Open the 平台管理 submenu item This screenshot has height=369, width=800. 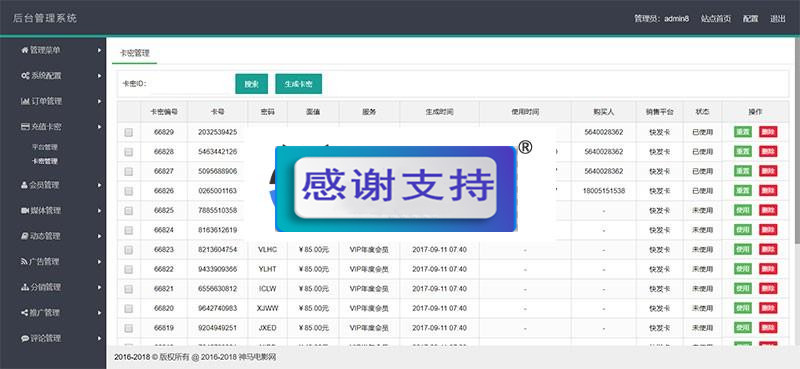pyautogui.click(x=44, y=147)
